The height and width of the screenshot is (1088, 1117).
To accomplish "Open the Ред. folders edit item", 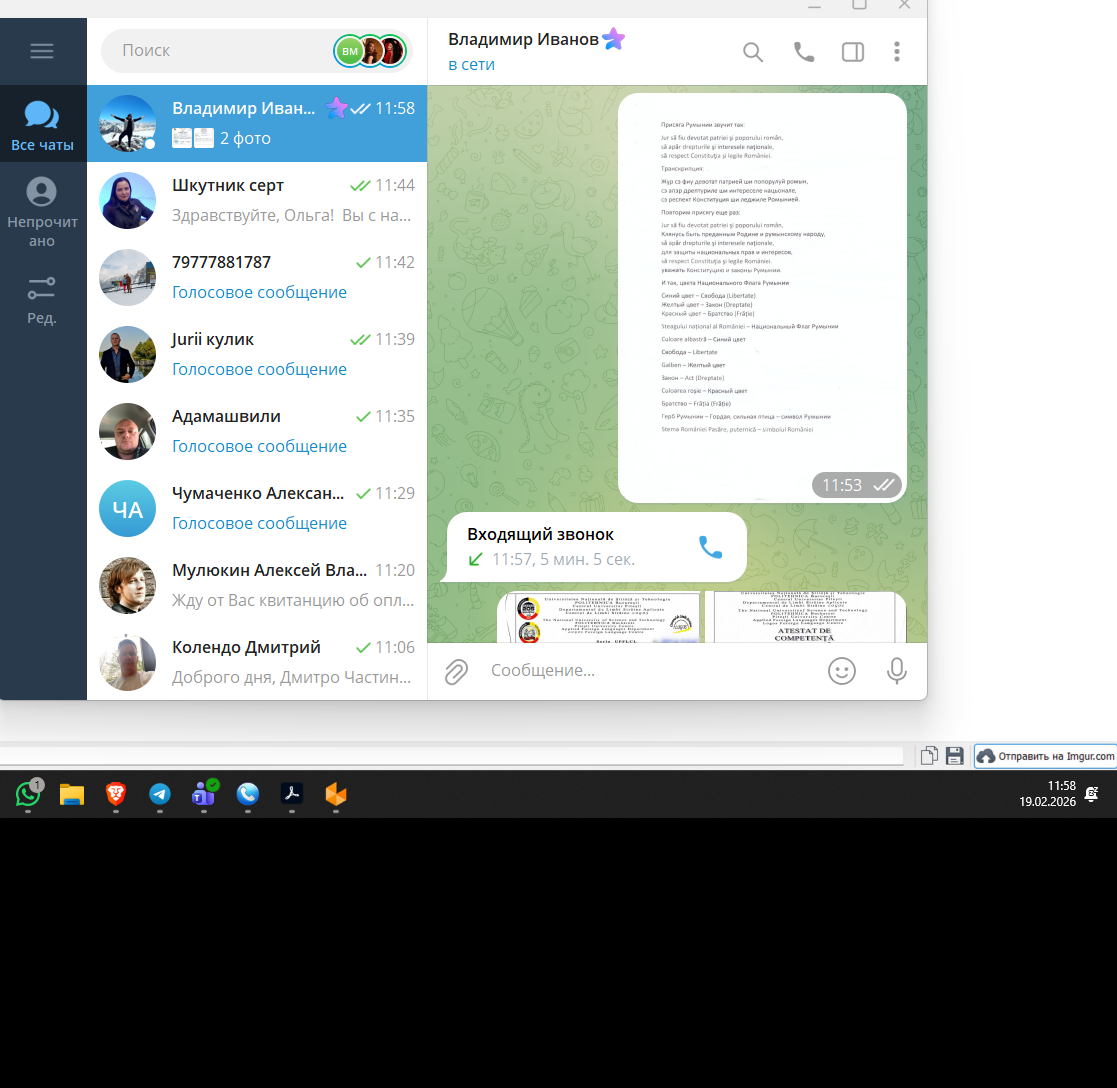I will [x=42, y=300].
